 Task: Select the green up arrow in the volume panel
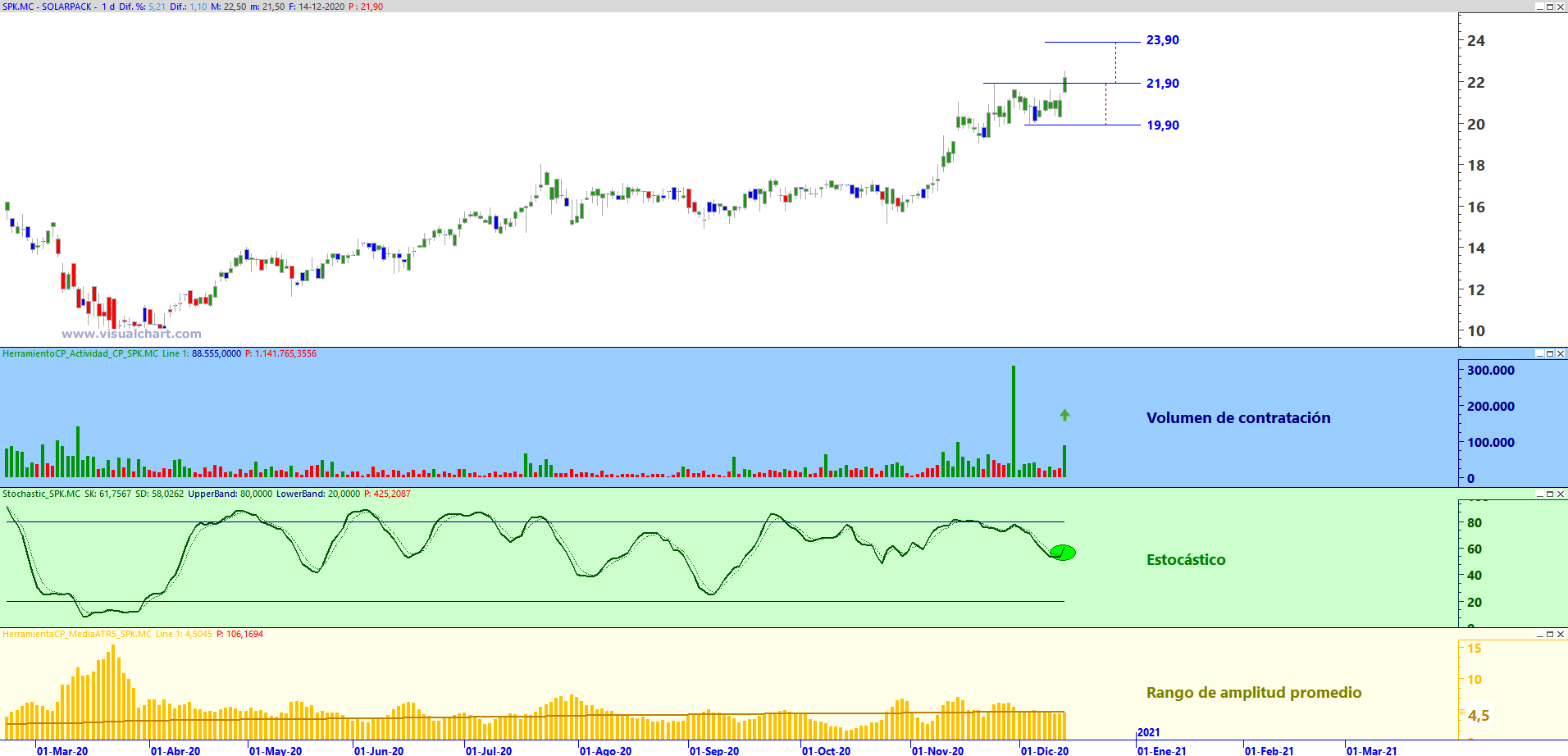coord(1064,415)
